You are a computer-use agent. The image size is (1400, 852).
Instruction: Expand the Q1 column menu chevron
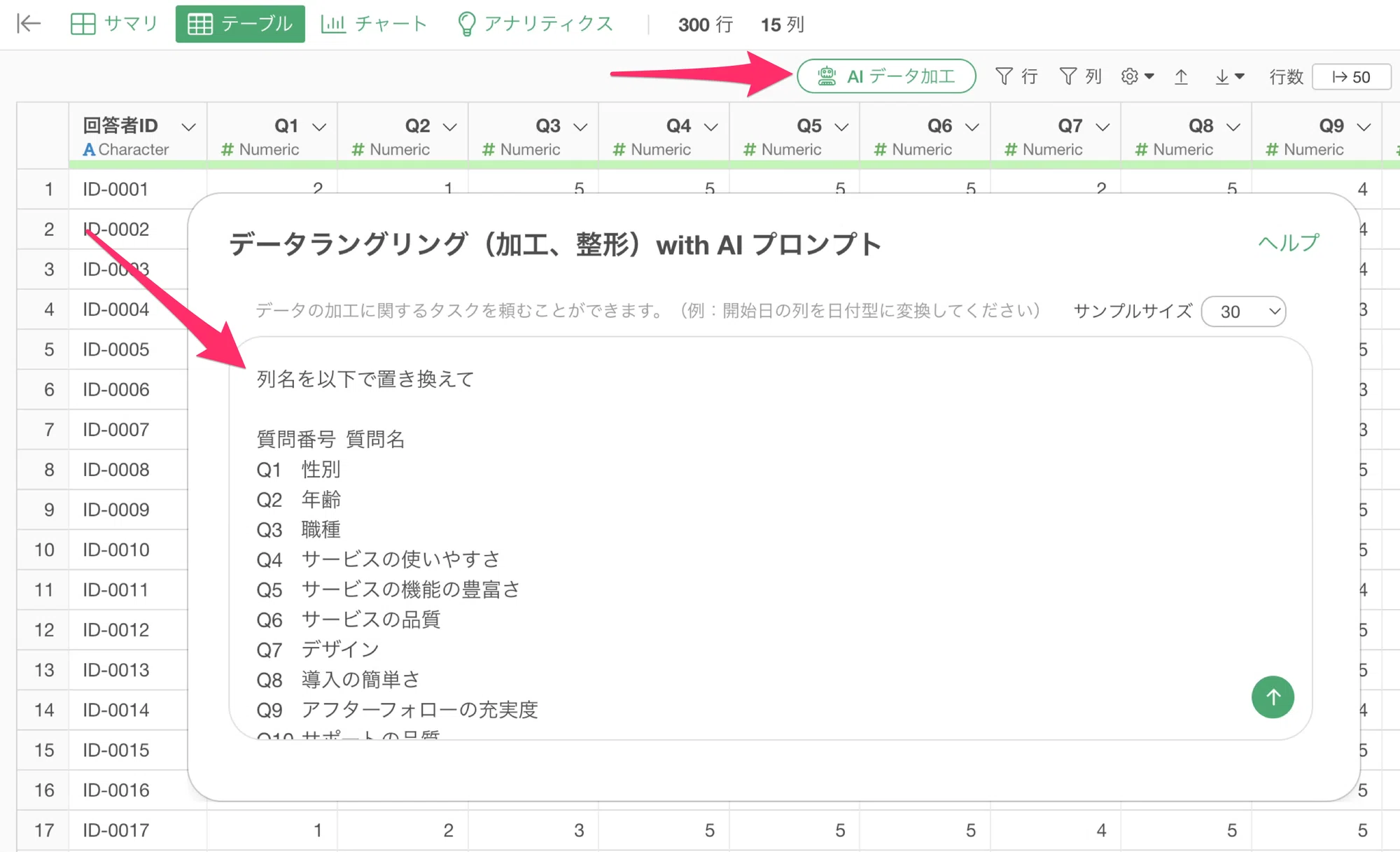pos(319,127)
